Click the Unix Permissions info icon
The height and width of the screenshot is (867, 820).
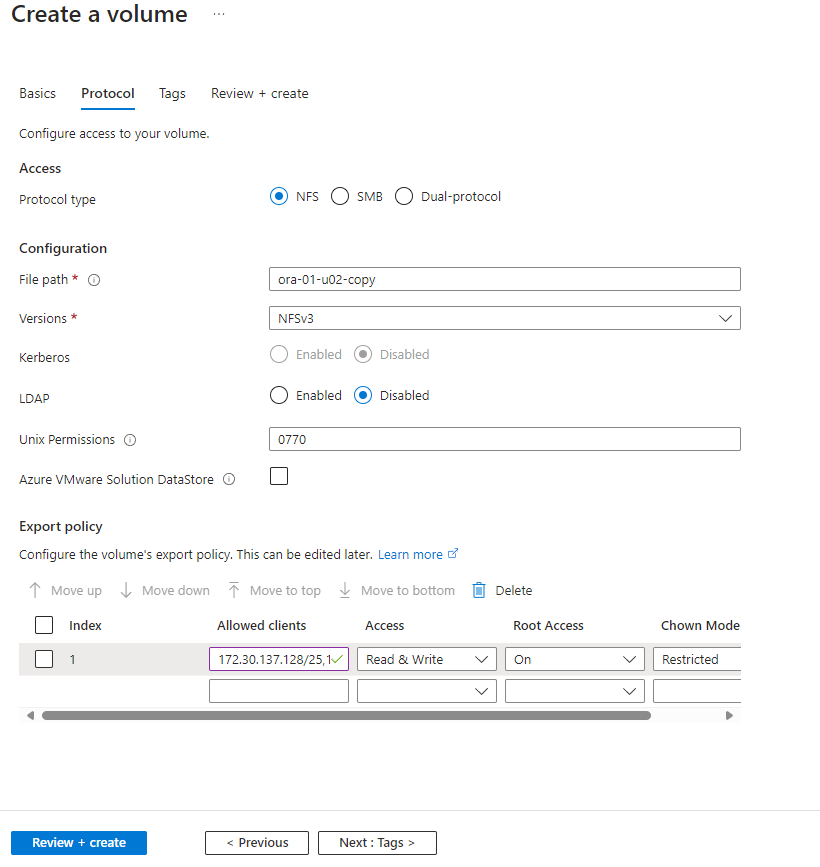coord(130,440)
